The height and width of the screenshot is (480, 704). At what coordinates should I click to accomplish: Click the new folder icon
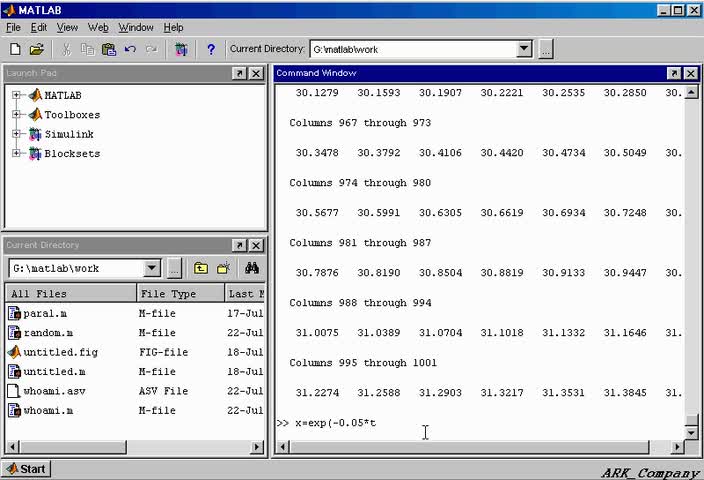coord(223,269)
